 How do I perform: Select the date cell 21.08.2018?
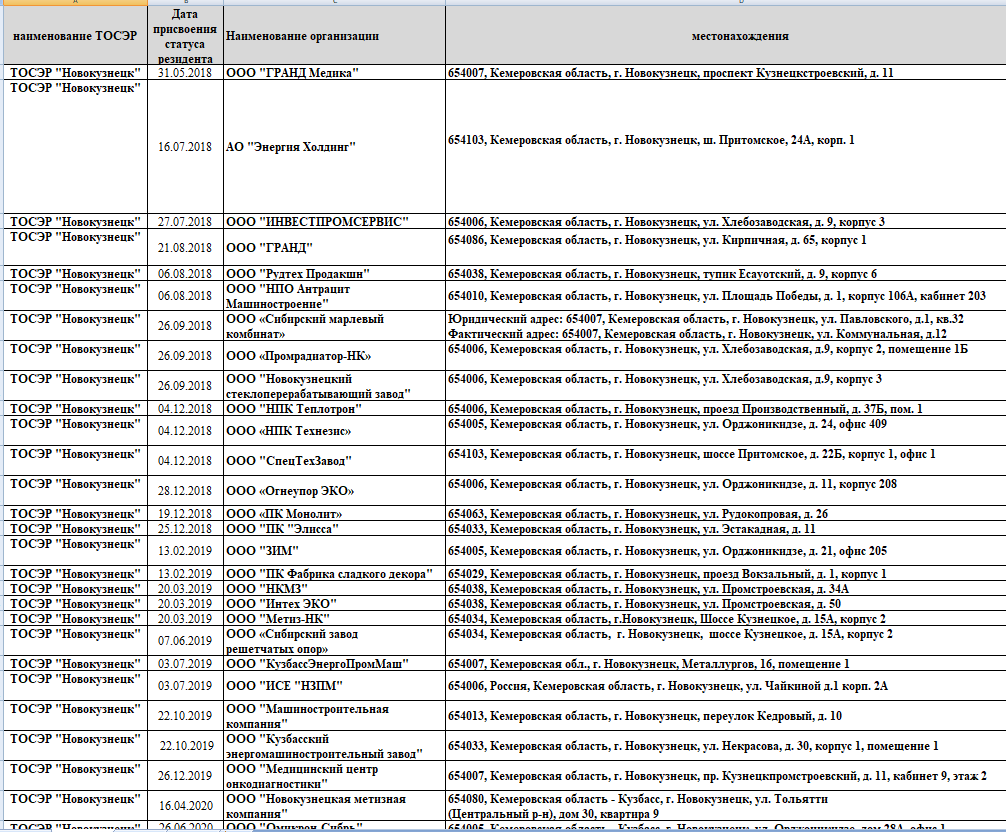185,247
